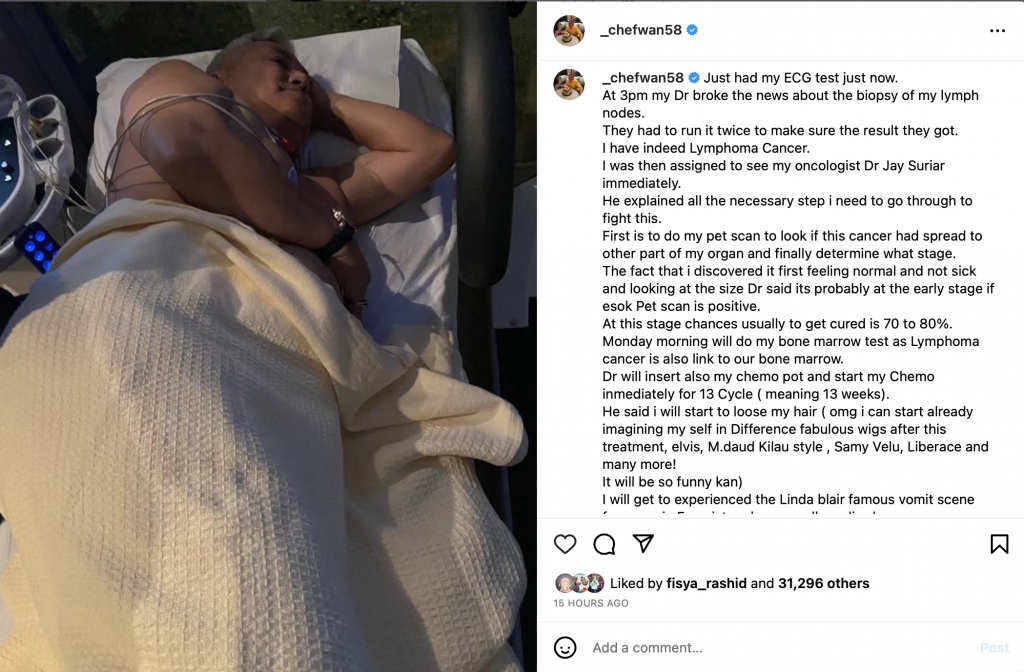Open _chefwan58 username link in header

[641, 29]
